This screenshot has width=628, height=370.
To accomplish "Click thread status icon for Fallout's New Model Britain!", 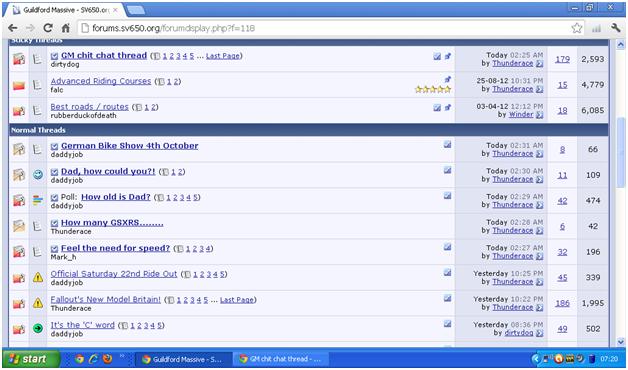I will [x=19, y=303].
